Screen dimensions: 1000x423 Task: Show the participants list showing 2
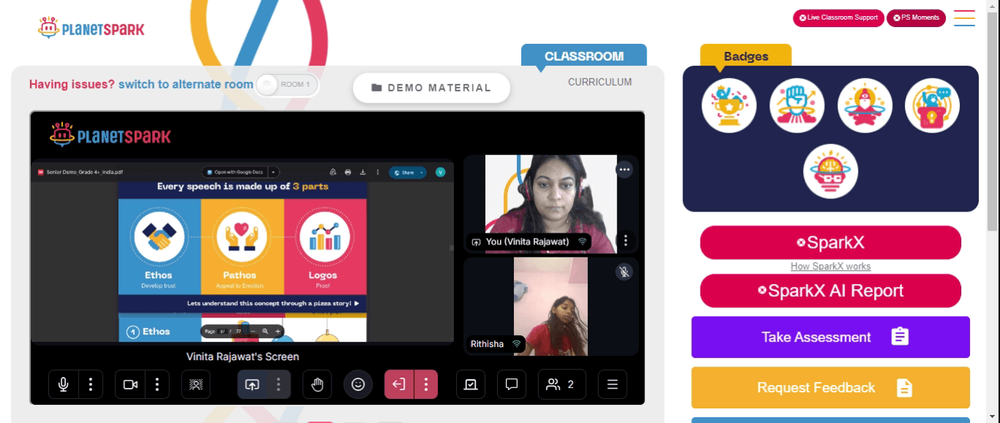pyautogui.click(x=562, y=384)
